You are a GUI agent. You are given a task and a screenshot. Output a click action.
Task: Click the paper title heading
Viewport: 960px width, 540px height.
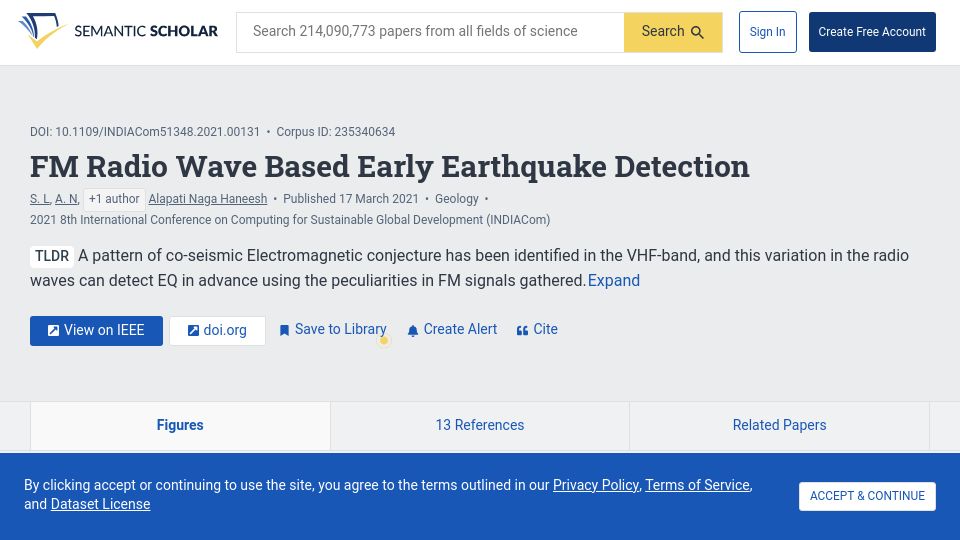tap(389, 167)
